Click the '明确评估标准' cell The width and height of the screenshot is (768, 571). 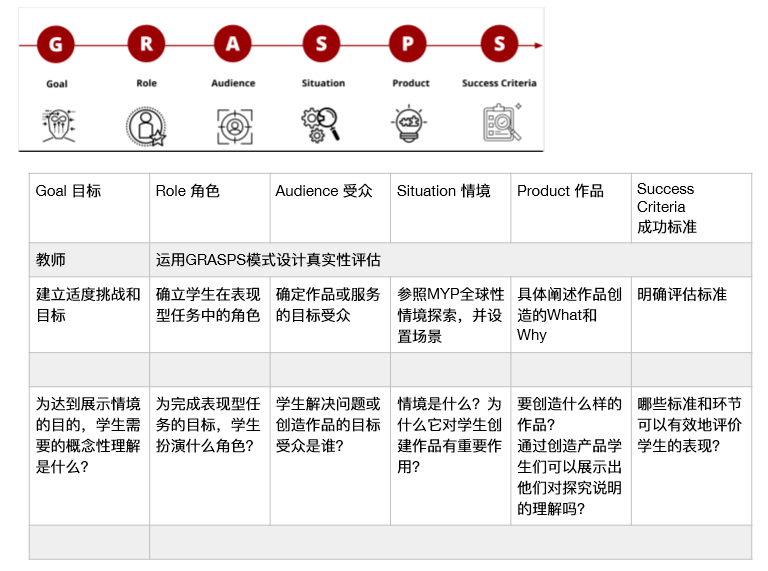[x=692, y=314]
